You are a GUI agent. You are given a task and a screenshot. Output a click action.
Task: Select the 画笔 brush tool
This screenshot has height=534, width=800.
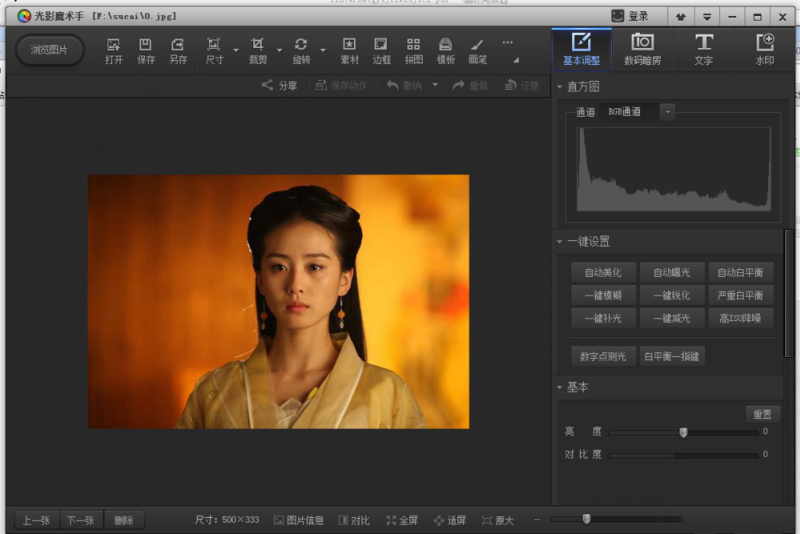(x=478, y=51)
